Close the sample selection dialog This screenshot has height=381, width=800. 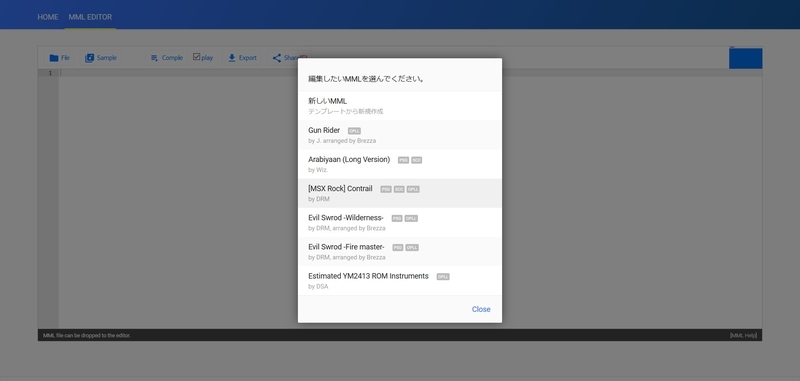pyautogui.click(x=481, y=309)
